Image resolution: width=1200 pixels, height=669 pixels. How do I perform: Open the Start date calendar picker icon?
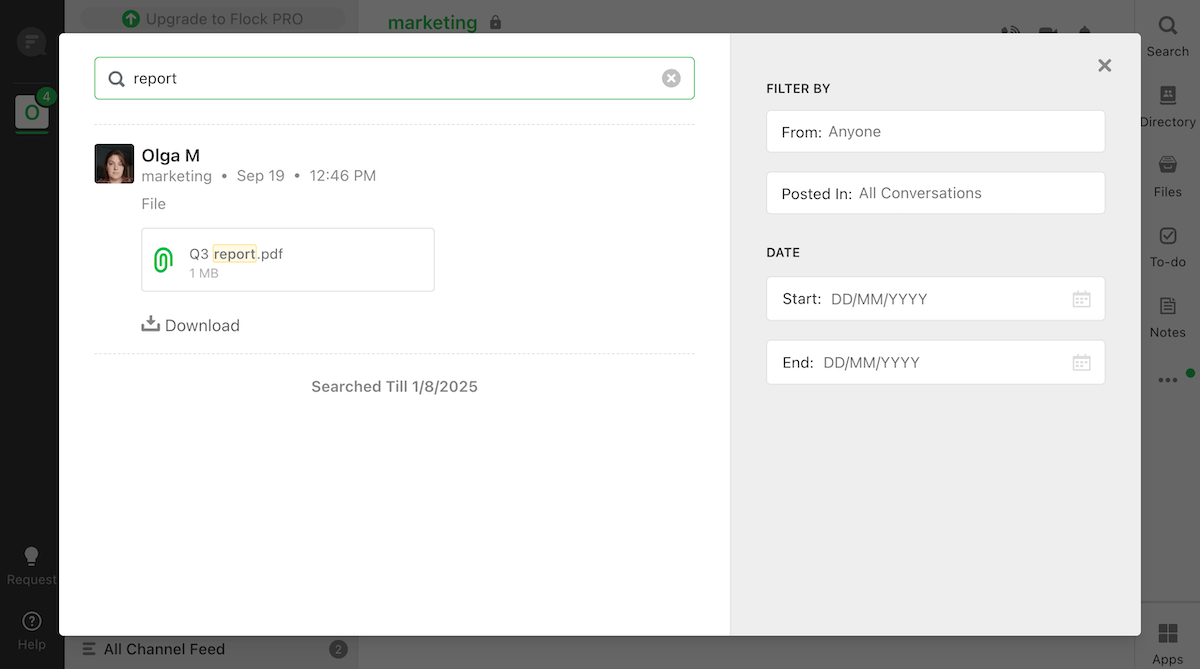coord(1081,299)
